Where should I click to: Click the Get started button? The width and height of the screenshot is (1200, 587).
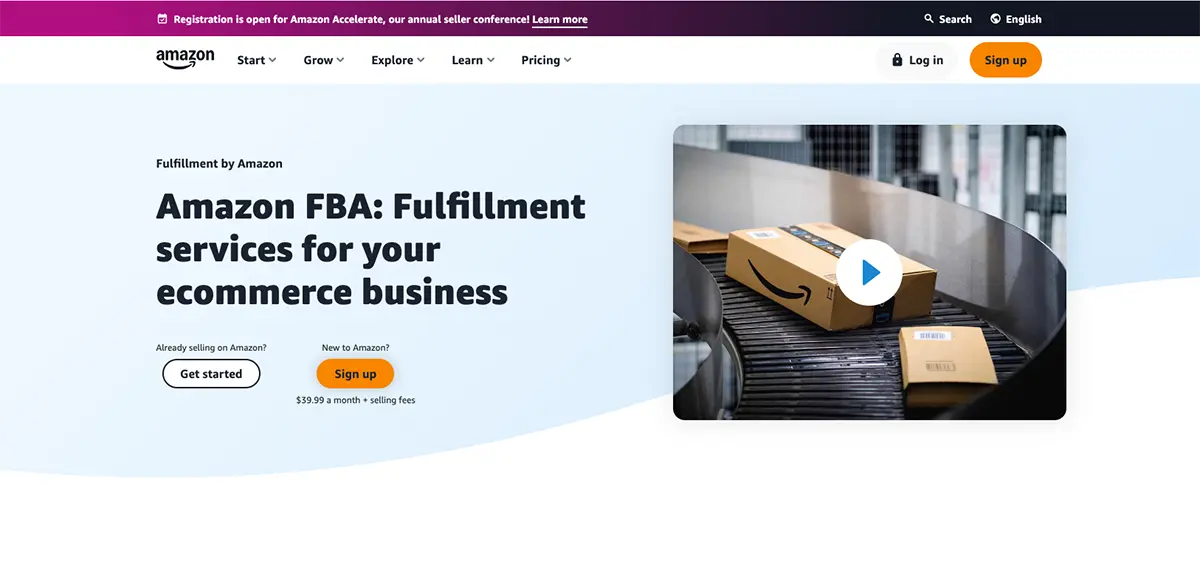click(x=211, y=374)
